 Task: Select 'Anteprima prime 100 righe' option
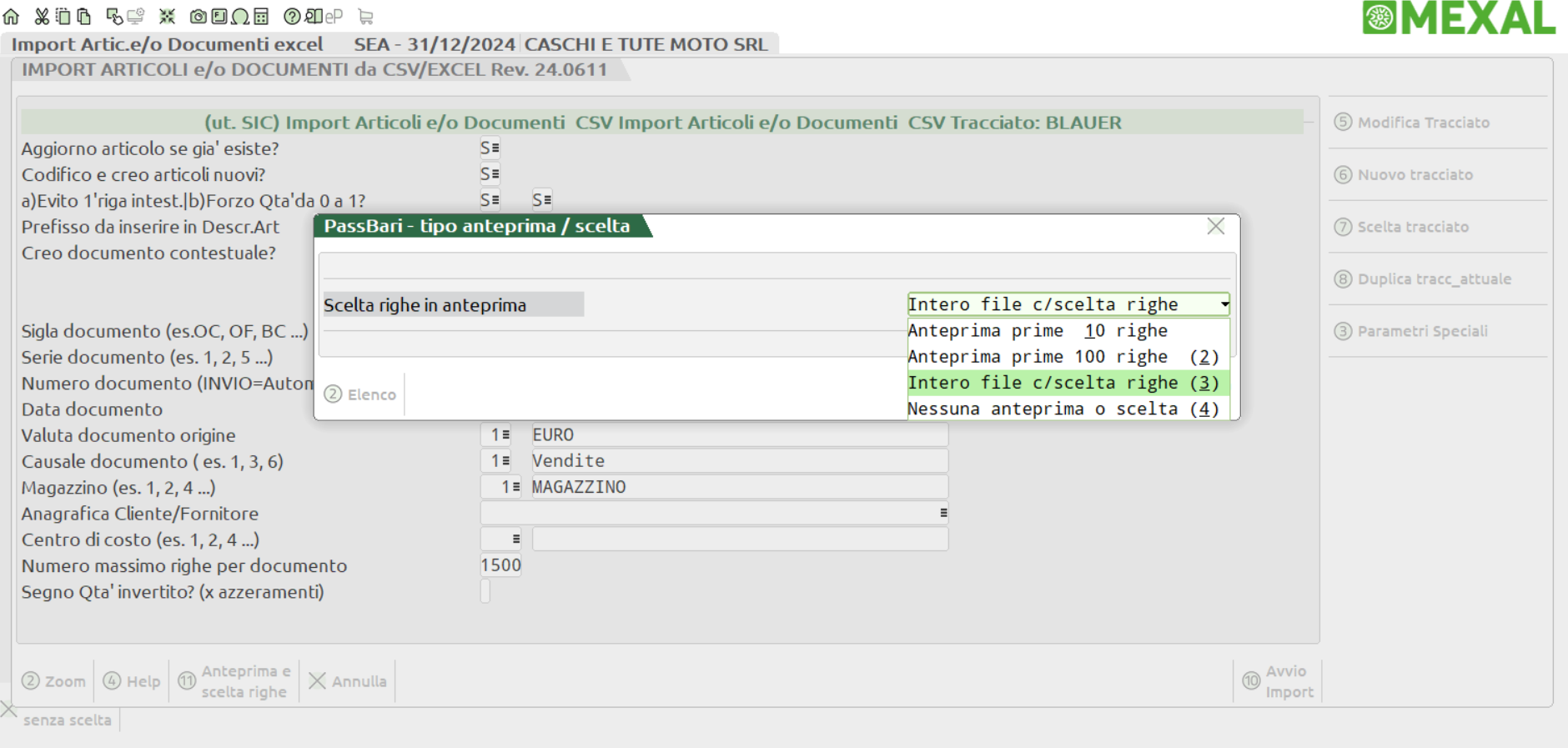[1063, 357]
